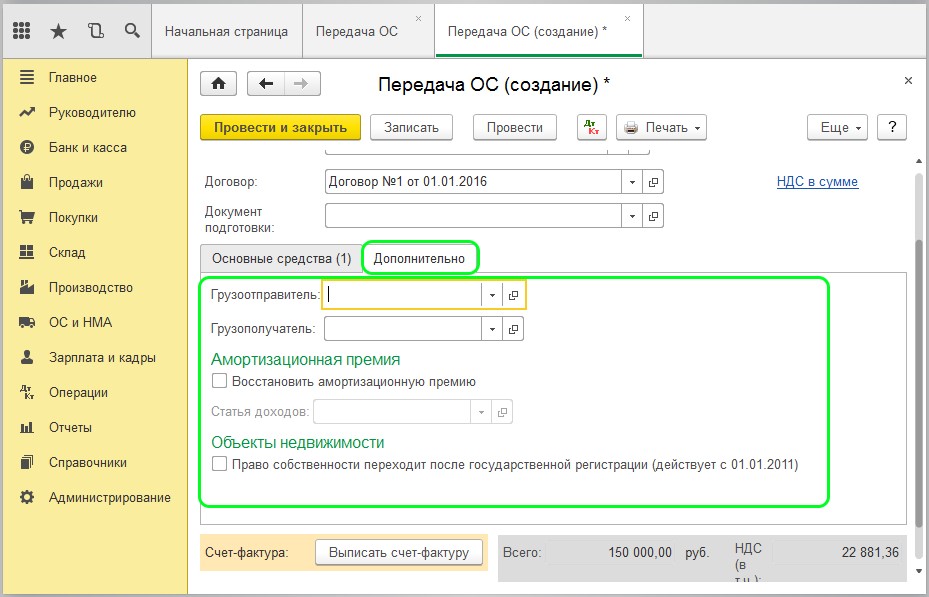Open help with the ? button
Screen dimensions: 929x597
pos(892,127)
